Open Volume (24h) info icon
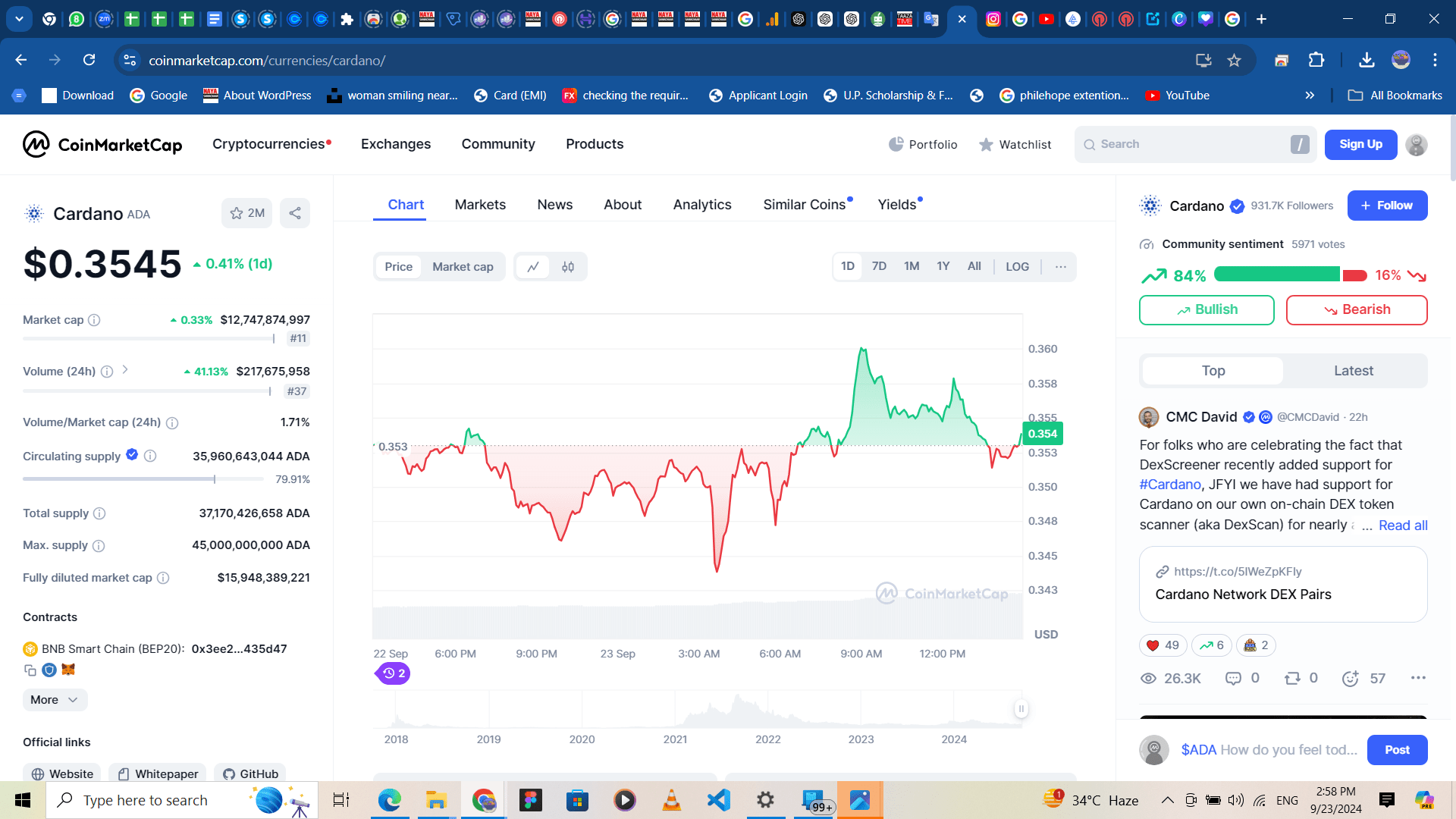 [107, 372]
